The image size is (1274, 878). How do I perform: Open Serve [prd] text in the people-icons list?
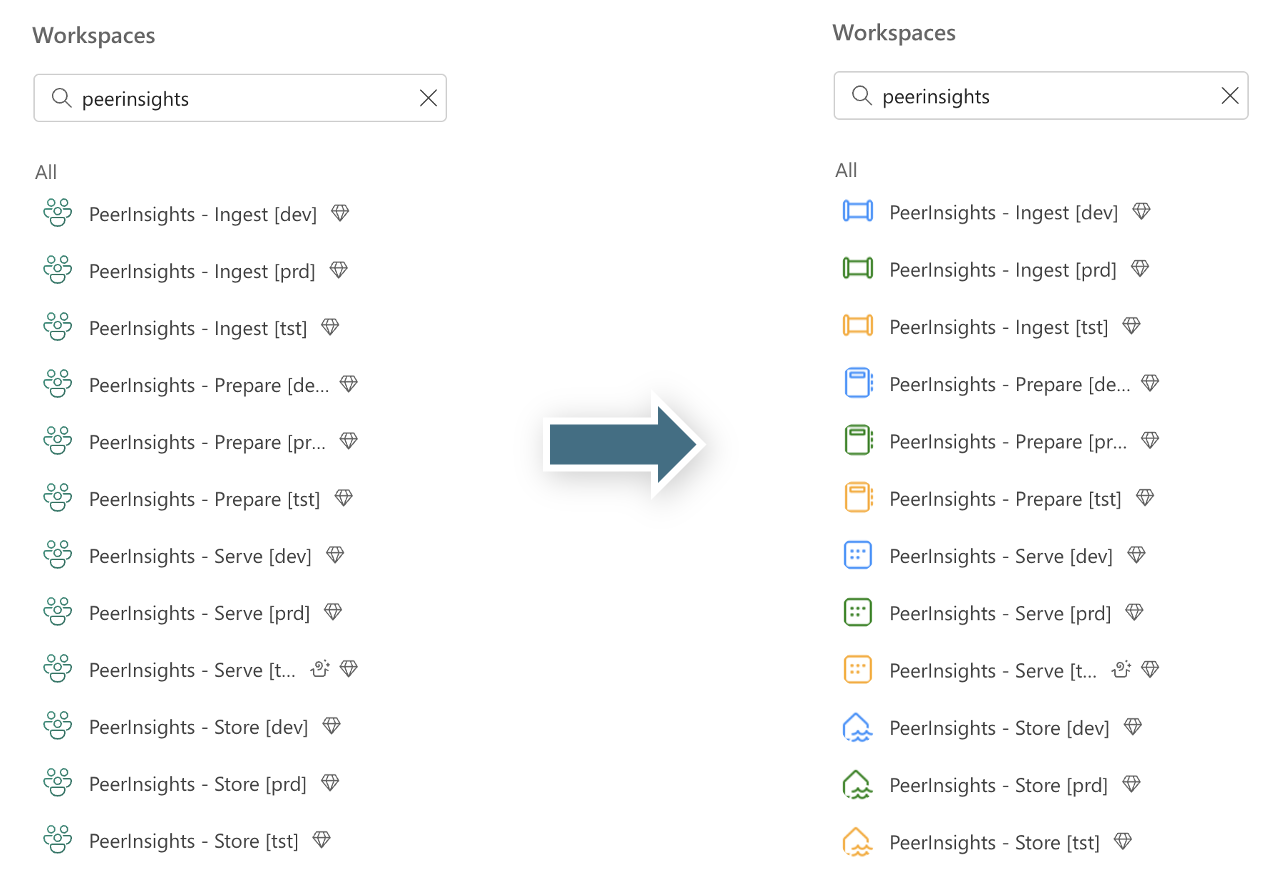pos(199,612)
